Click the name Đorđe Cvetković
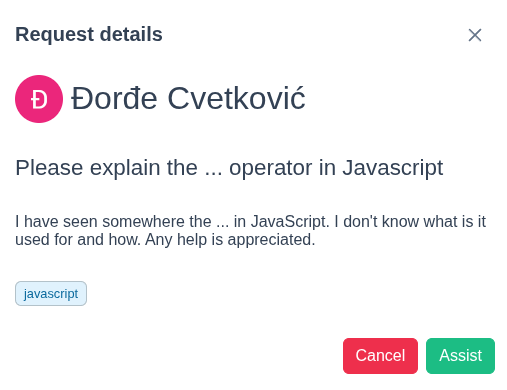The height and width of the screenshot is (390, 507). click(188, 98)
